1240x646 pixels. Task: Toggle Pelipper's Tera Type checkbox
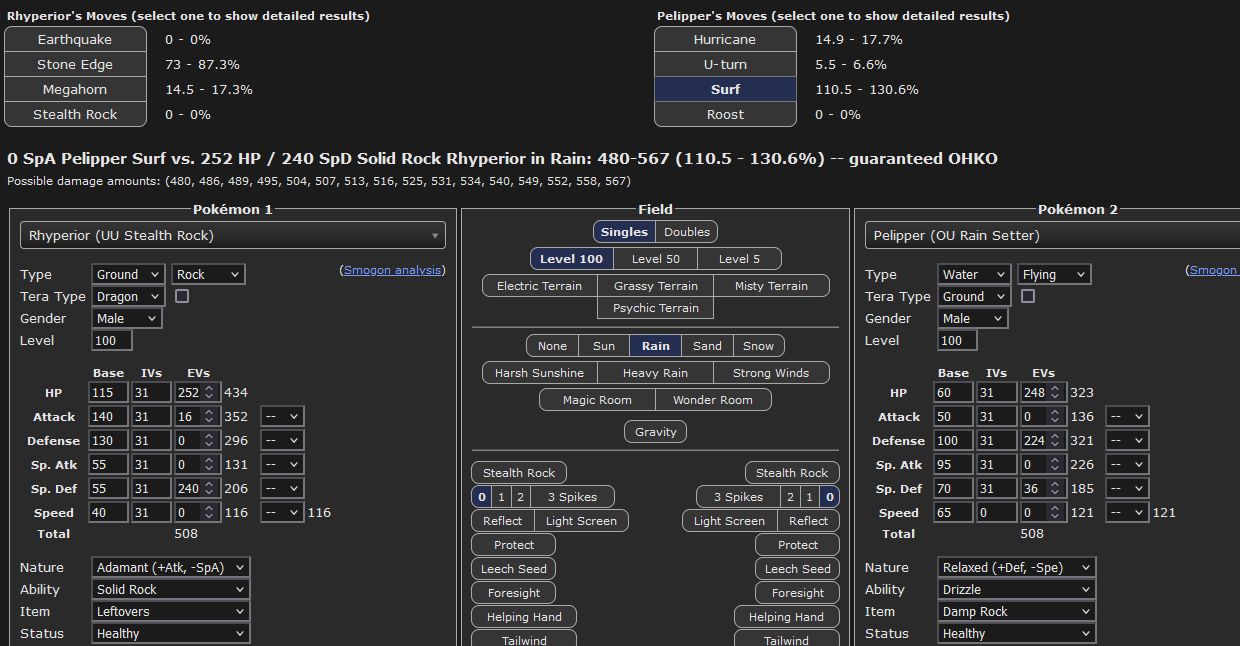point(1028,297)
